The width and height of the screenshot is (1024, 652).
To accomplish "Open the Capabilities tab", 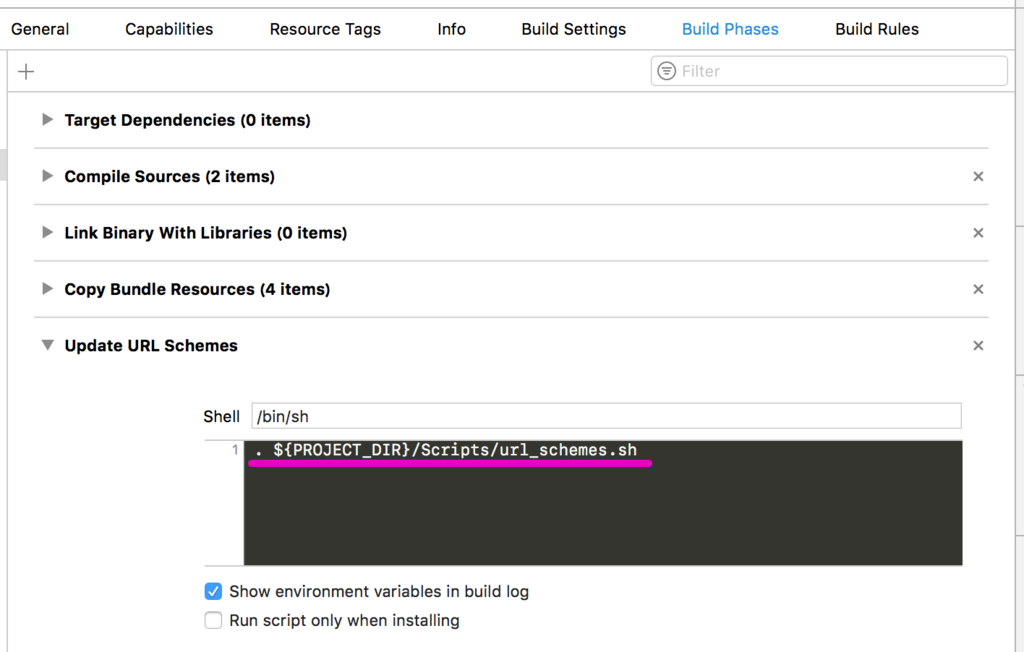I will click(x=169, y=29).
